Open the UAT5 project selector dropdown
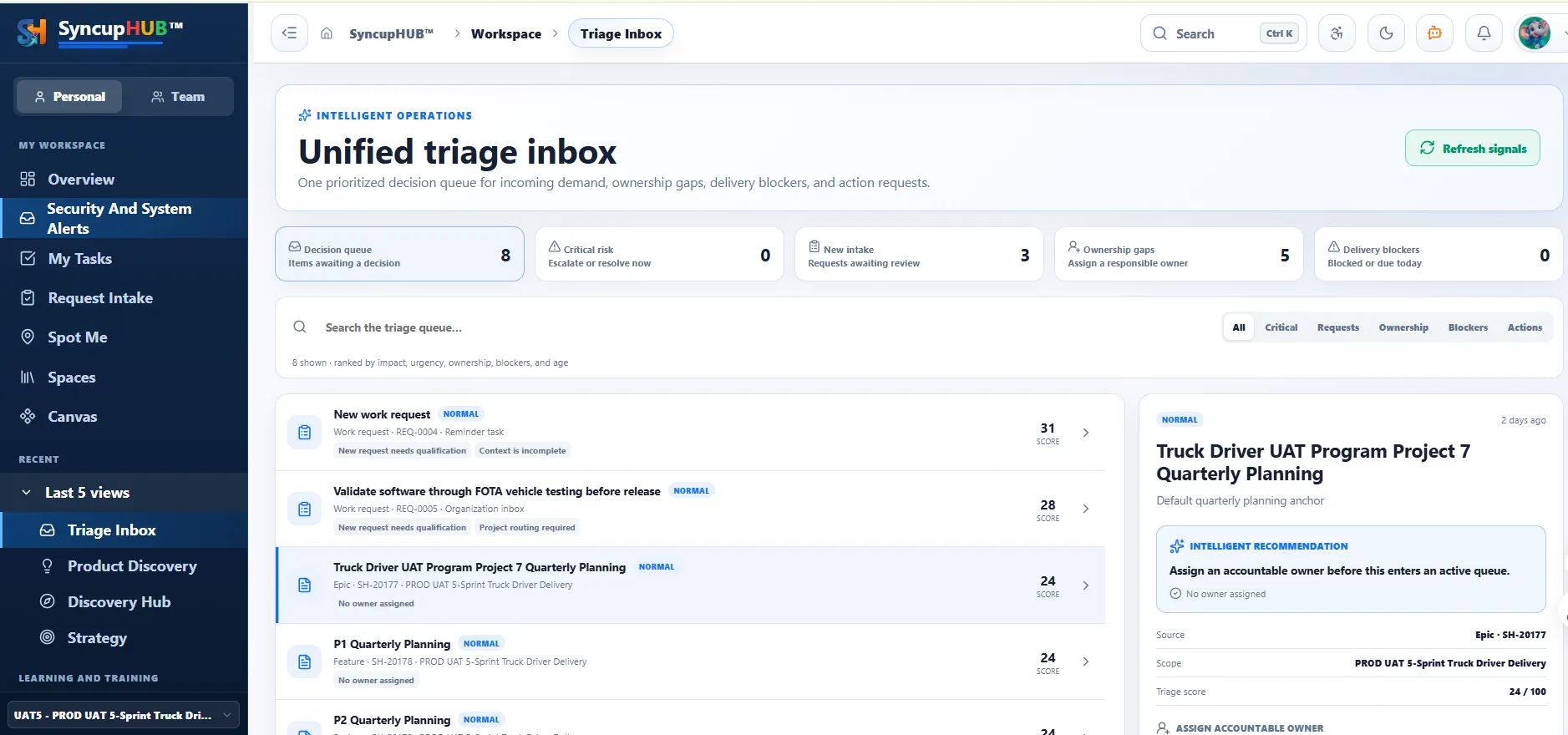 tap(124, 715)
